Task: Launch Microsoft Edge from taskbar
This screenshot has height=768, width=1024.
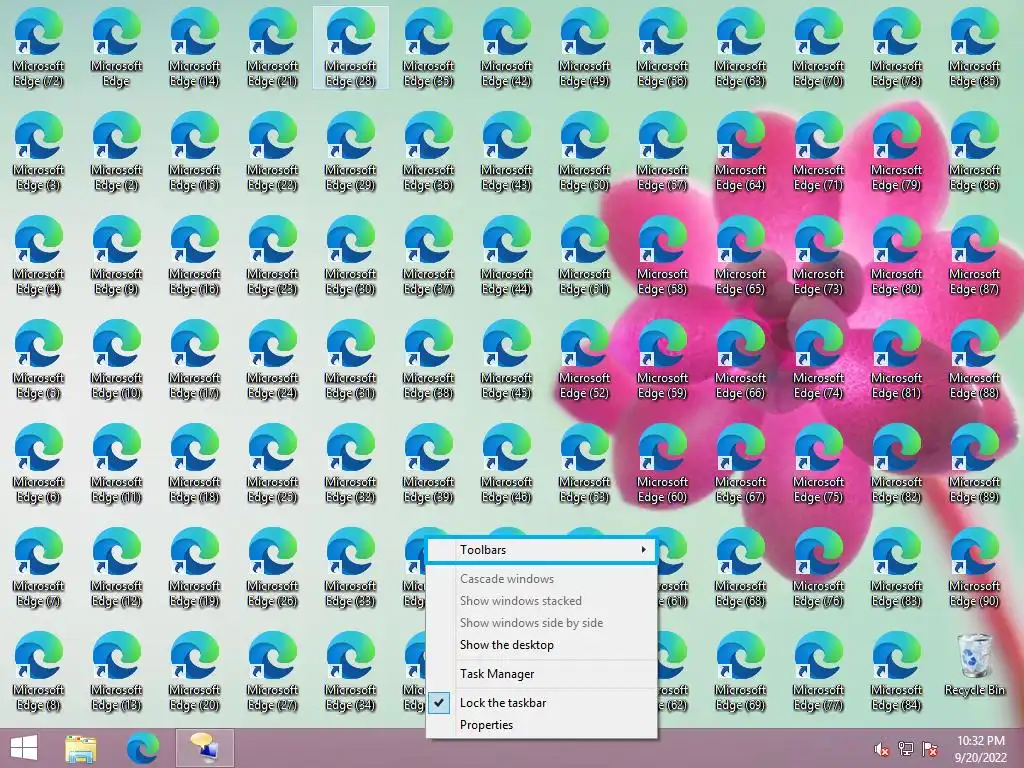Action: coord(142,748)
